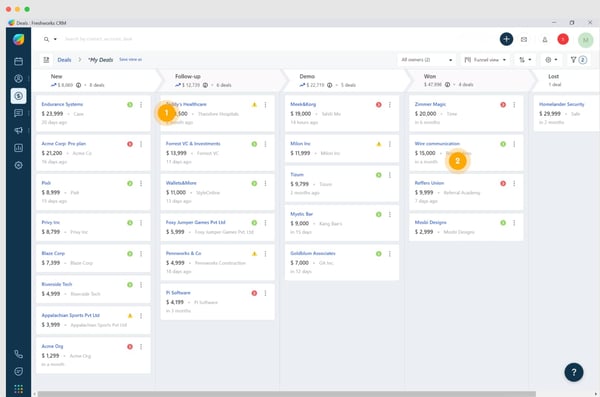Viewport: 600px width, 397px height.
Task: Open the three-dot menu on Zimmer Magic card
Action: pyautogui.click(x=514, y=105)
